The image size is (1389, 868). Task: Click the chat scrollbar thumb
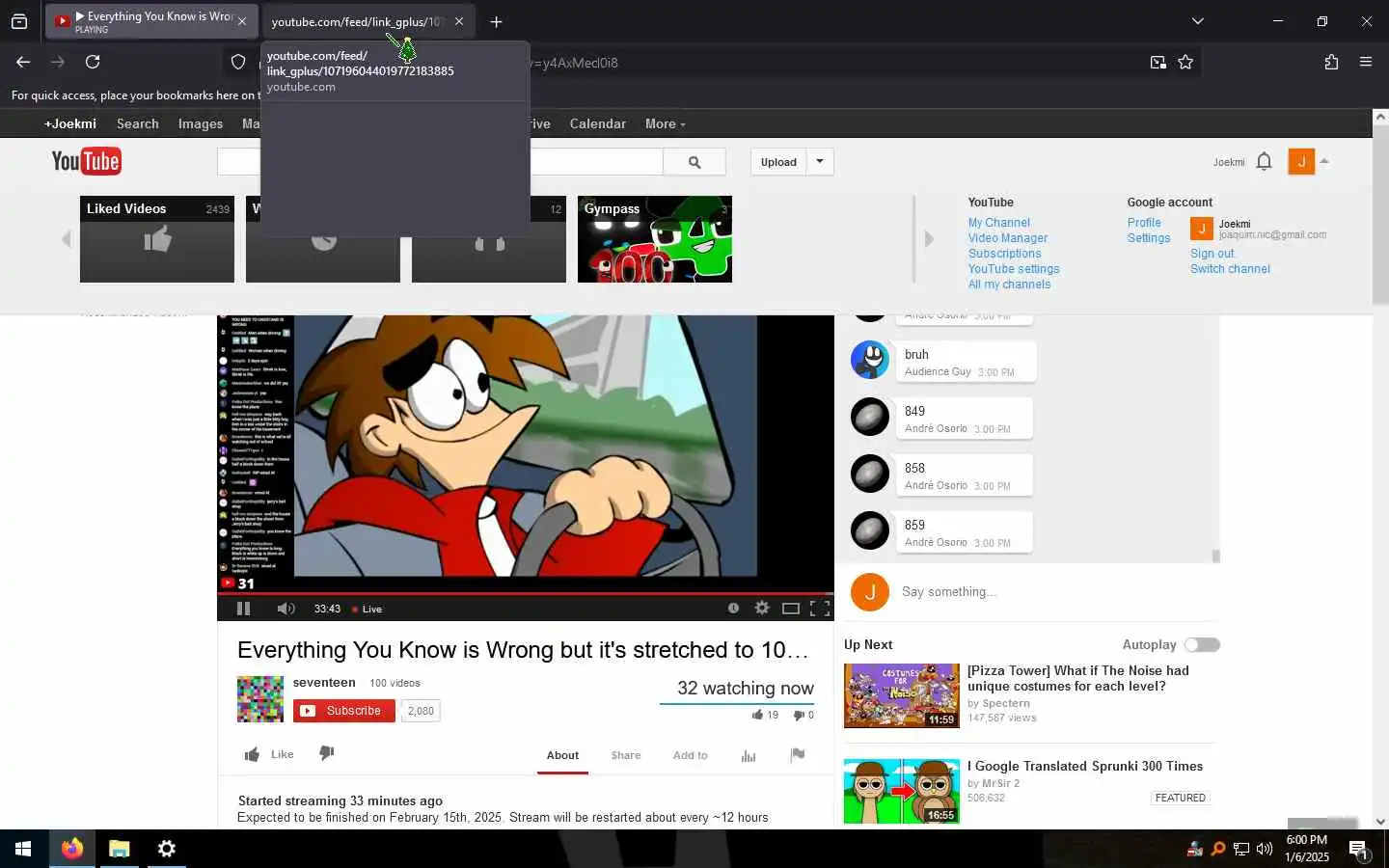[x=1215, y=556]
